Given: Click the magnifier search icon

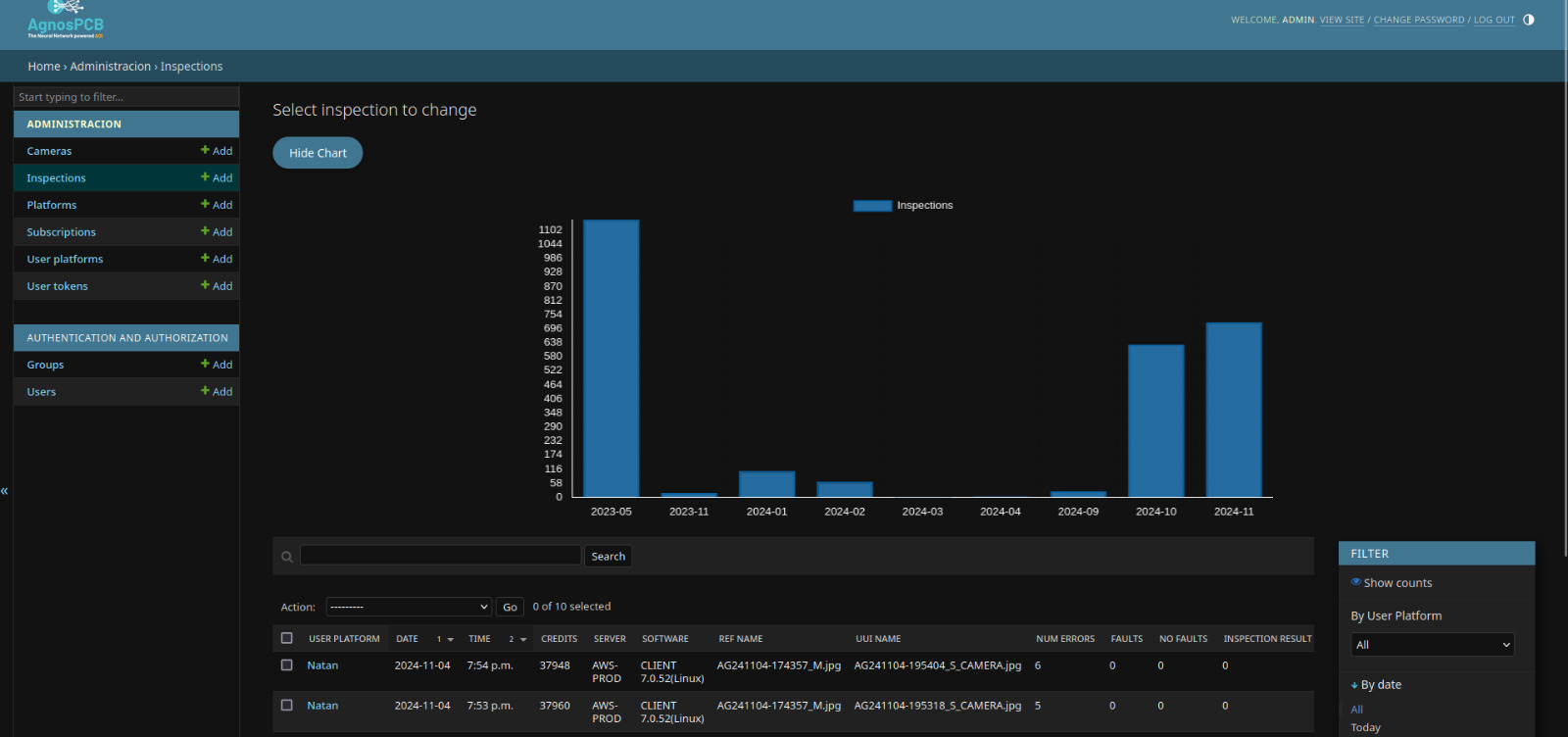Looking at the screenshot, I should click(x=287, y=557).
